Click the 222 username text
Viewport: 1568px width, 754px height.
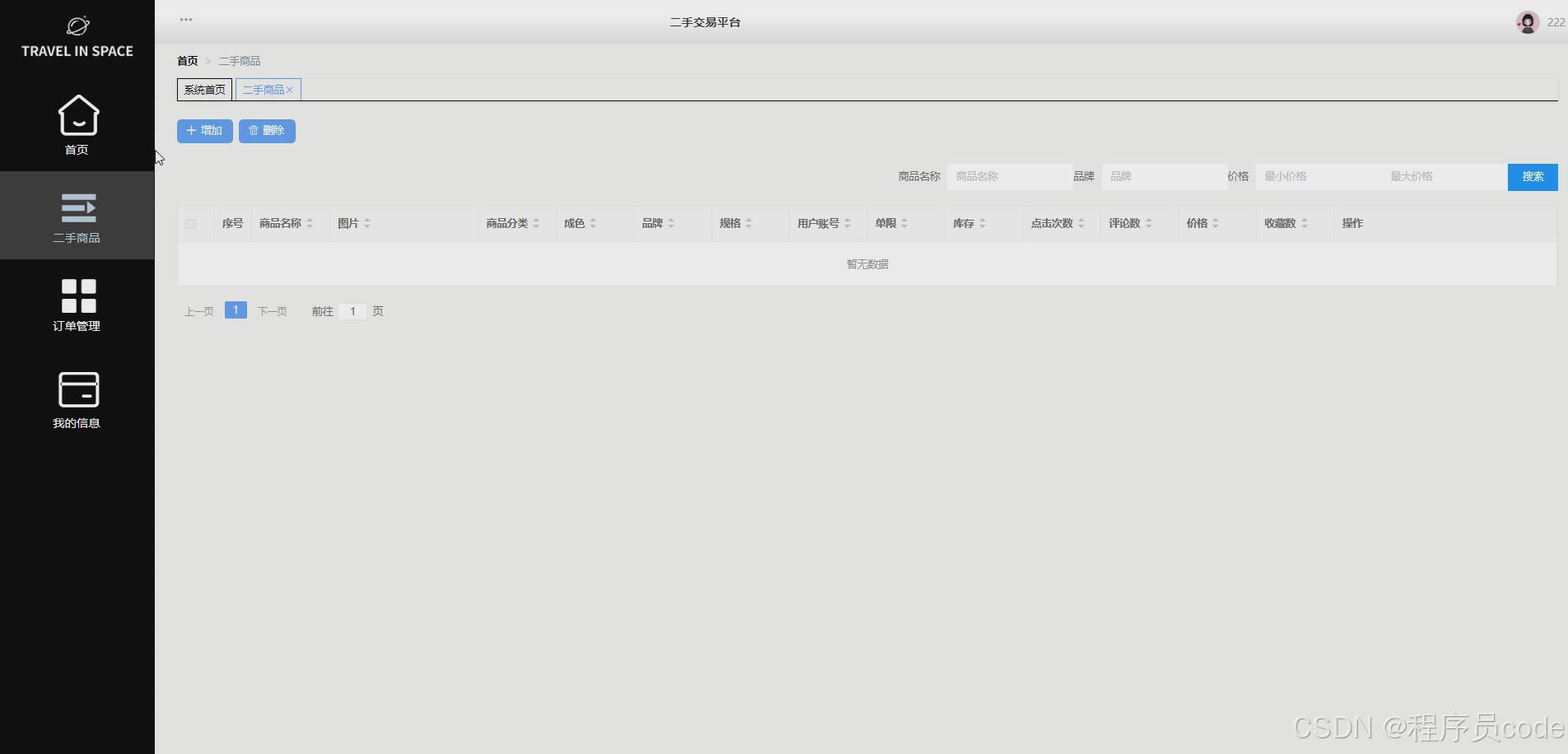click(x=1556, y=22)
